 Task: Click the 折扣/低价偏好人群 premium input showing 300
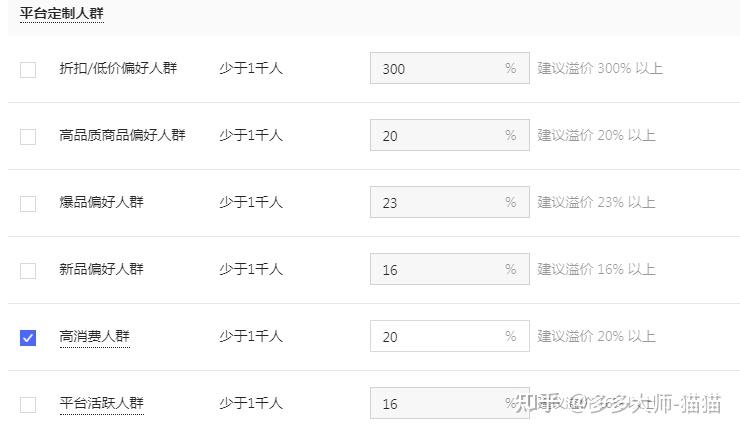(440, 69)
